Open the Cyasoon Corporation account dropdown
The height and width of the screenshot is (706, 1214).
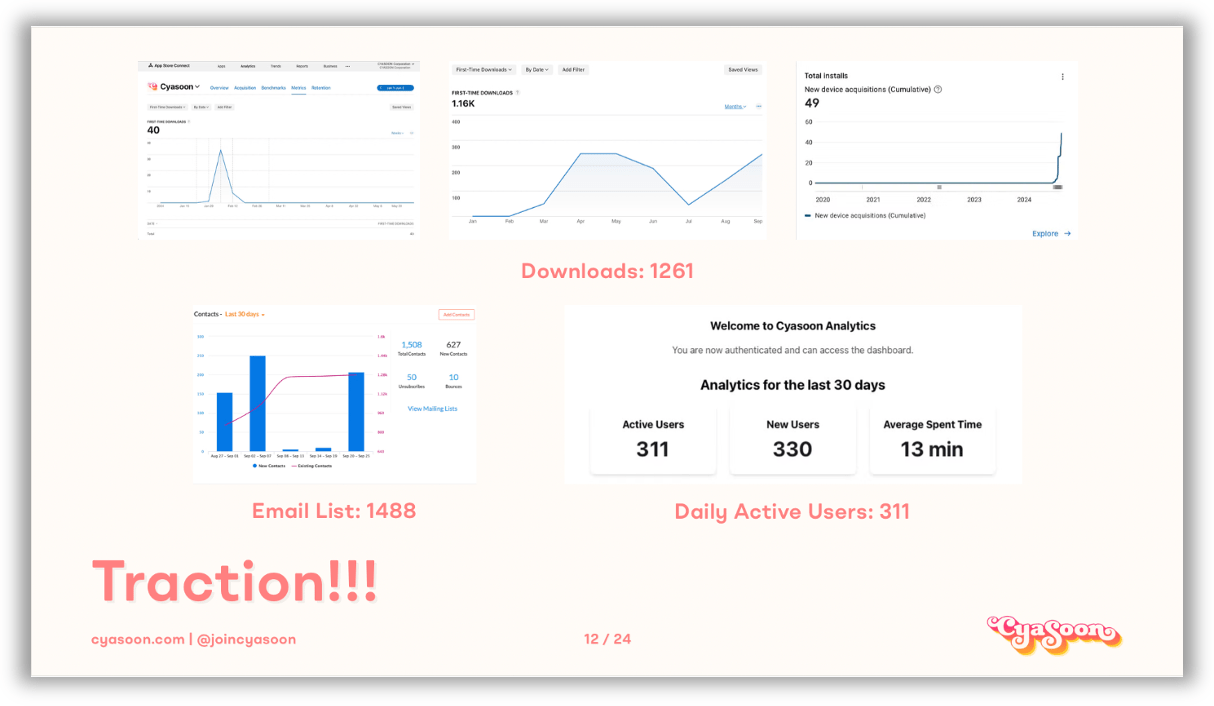coord(395,66)
